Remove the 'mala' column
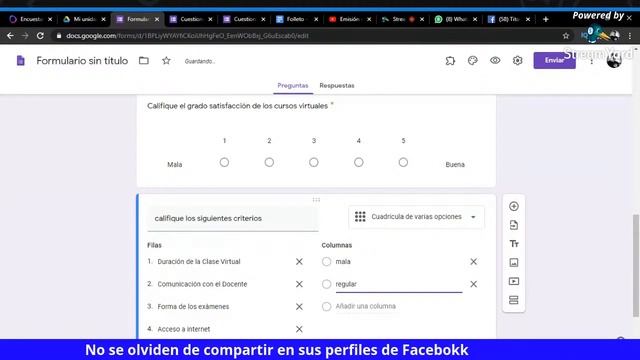This screenshot has height=360, width=640. (x=473, y=262)
